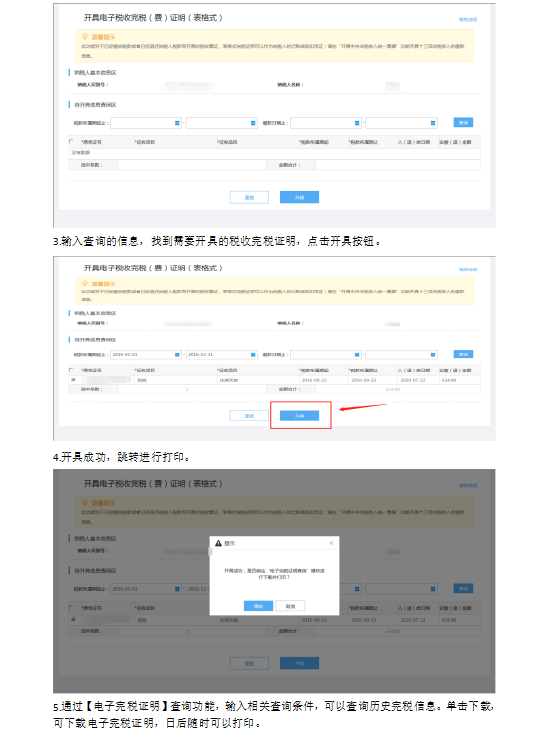Click empty payment-date start field in first screenshot
557x737 pixels.
coord(326,123)
